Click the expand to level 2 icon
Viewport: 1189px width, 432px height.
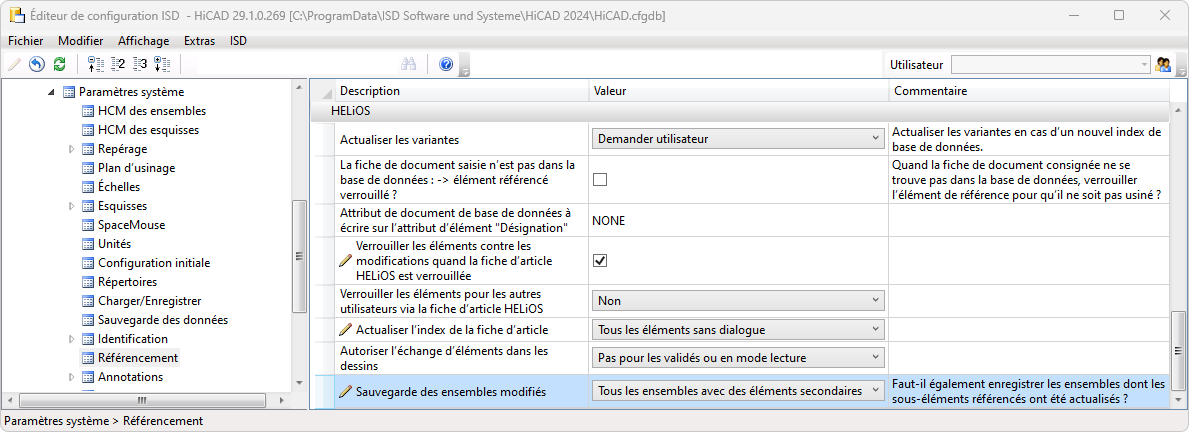pyautogui.click(x=118, y=64)
